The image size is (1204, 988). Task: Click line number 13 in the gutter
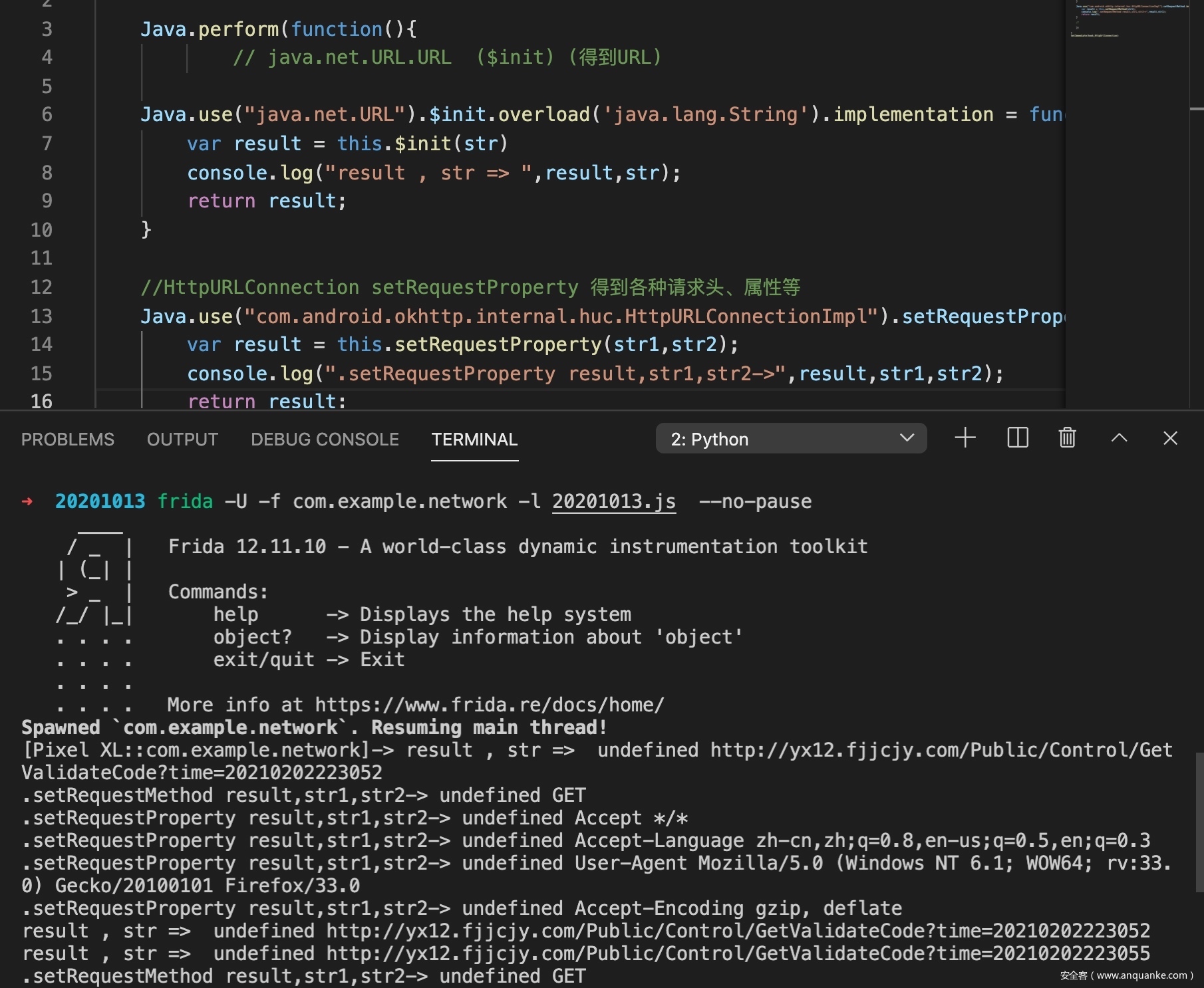tap(41, 316)
